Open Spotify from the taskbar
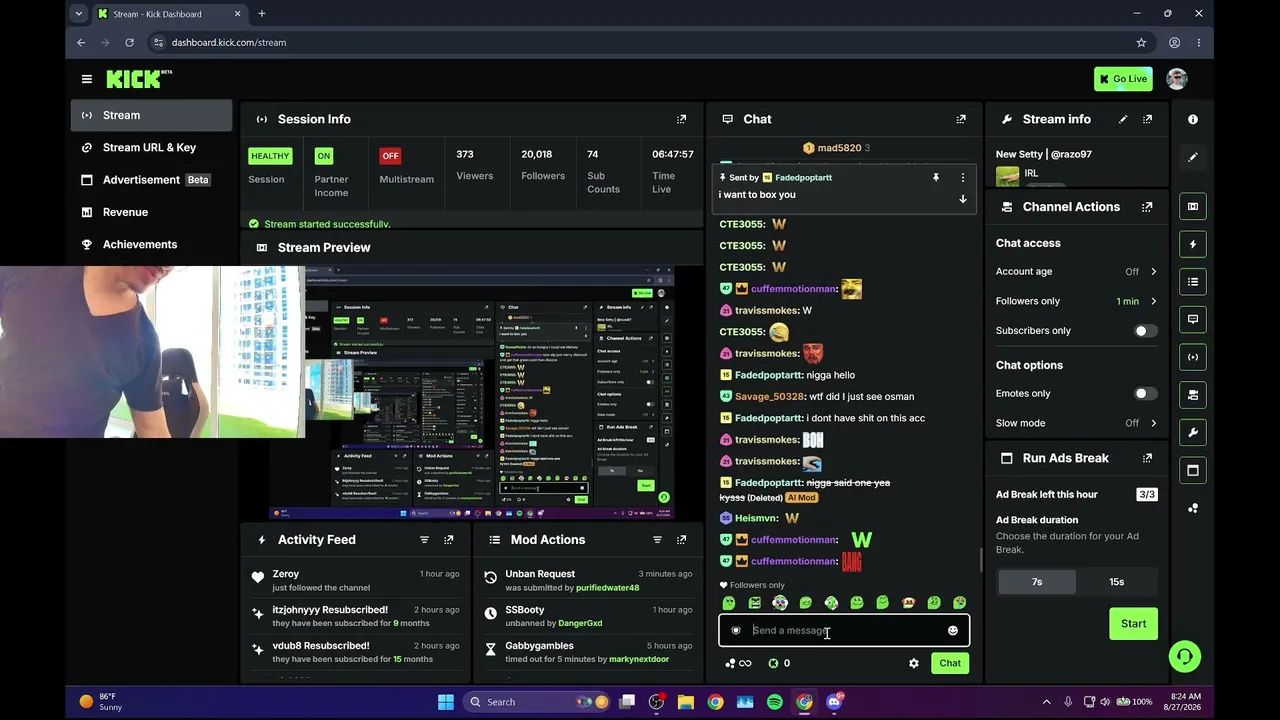This screenshot has height=720, width=1280. tap(775, 702)
